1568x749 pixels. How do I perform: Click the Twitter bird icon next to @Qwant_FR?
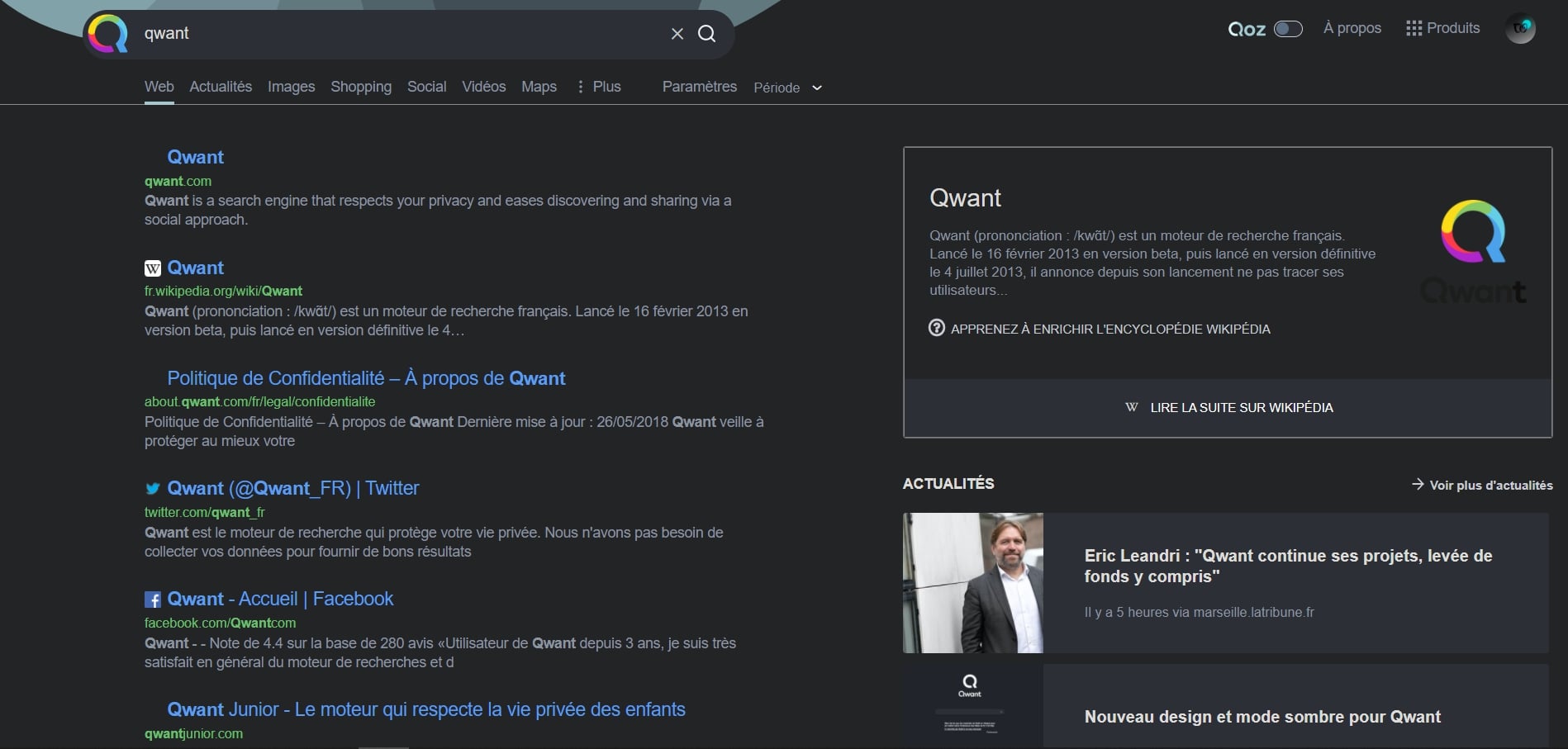152,490
